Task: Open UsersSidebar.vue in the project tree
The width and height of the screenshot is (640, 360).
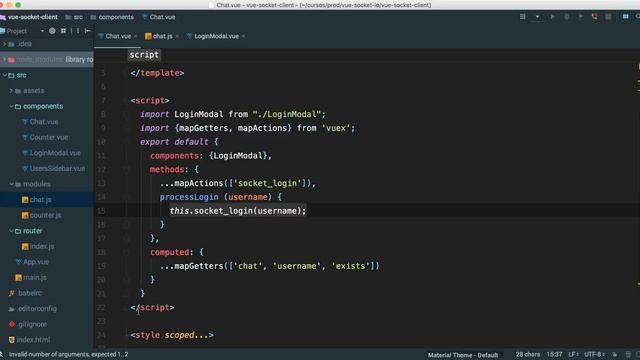Action: click(x=57, y=168)
